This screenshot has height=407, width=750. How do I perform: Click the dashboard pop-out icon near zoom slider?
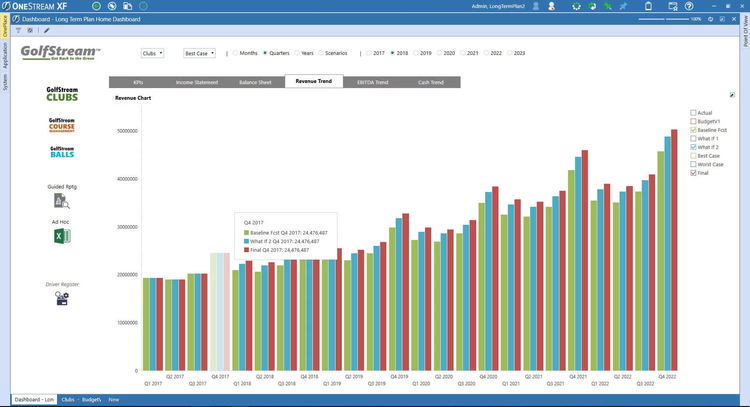(722, 19)
